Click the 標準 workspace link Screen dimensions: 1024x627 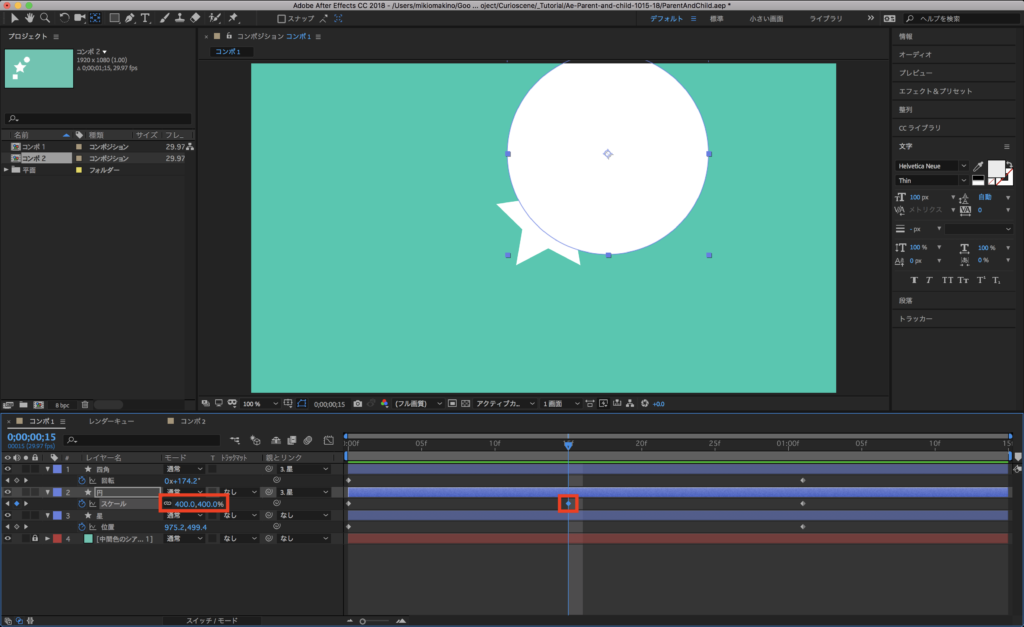(x=716, y=19)
